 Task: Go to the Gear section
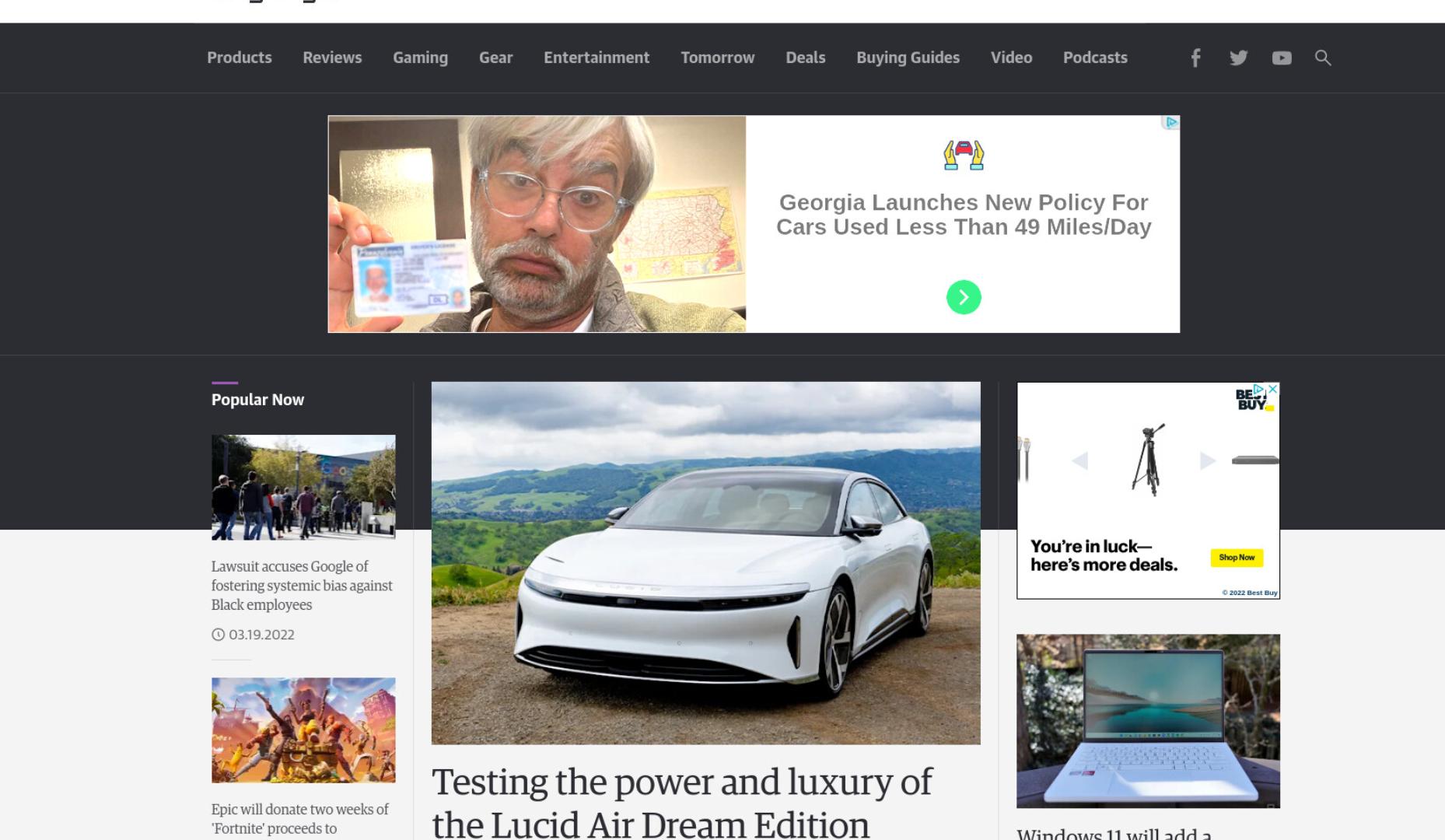tap(495, 58)
